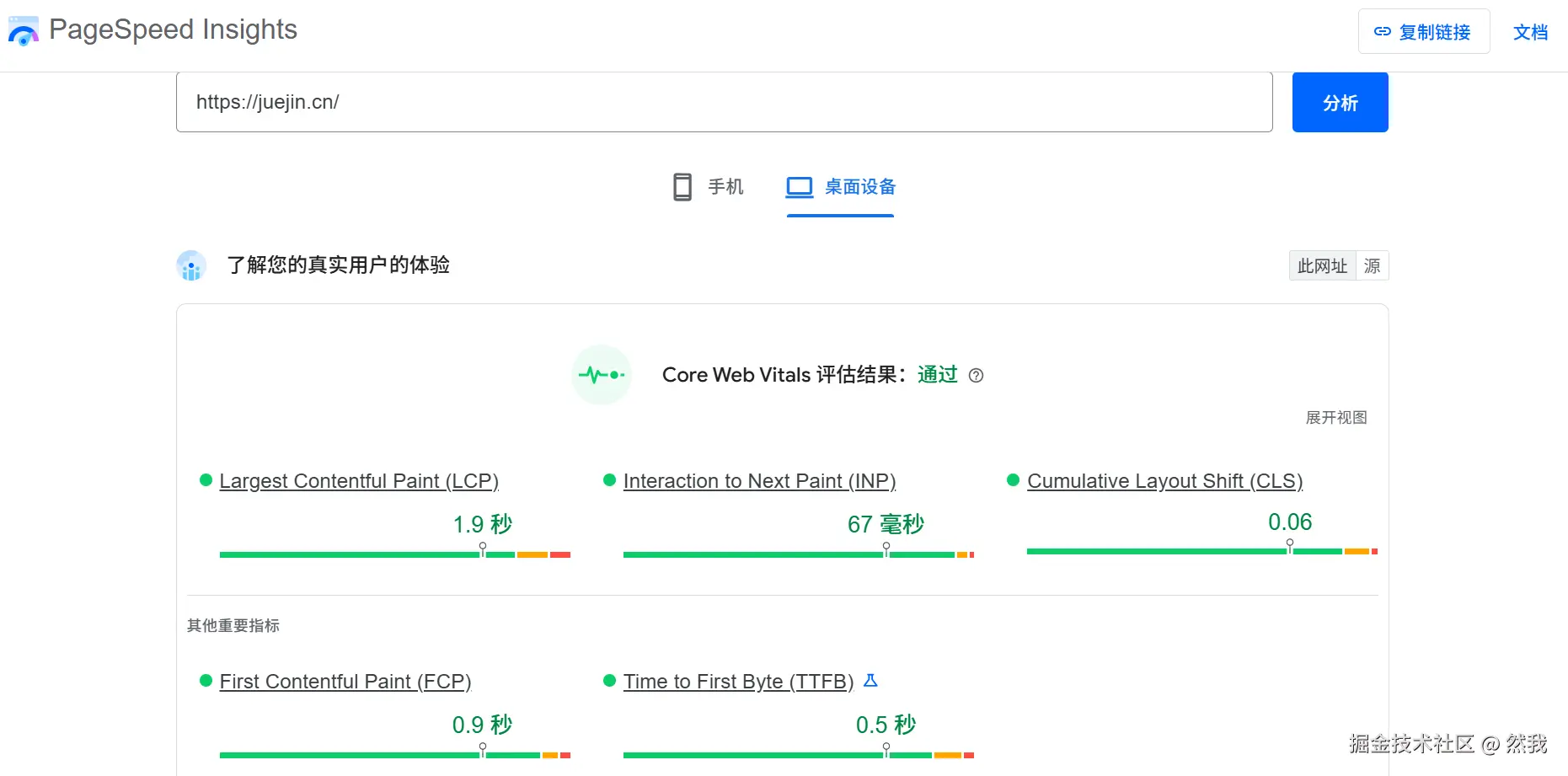Open the help icon beside 通过
Image resolution: width=1568 pixels, height=776 pixels.
[x=976, y=376]
